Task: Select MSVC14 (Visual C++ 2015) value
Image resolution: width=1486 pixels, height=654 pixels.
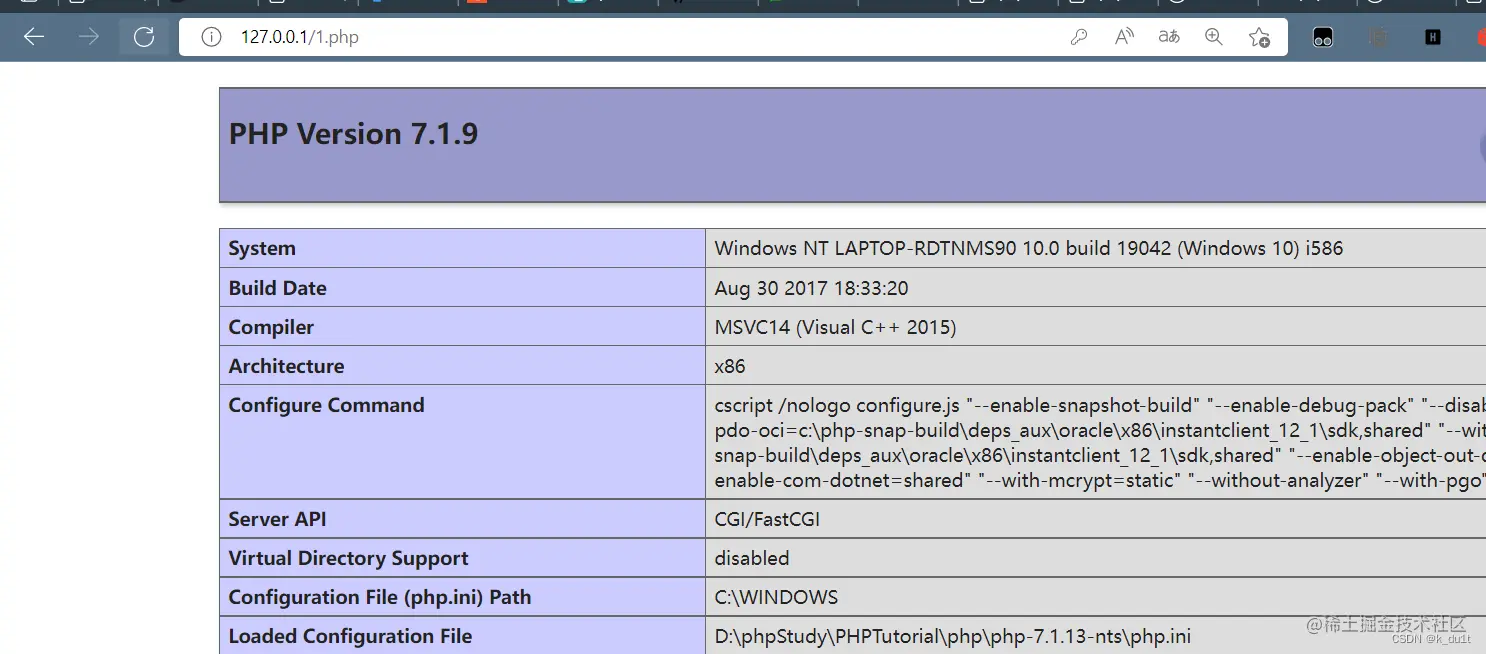Action: pyautogui.click(x=835, y=327)
